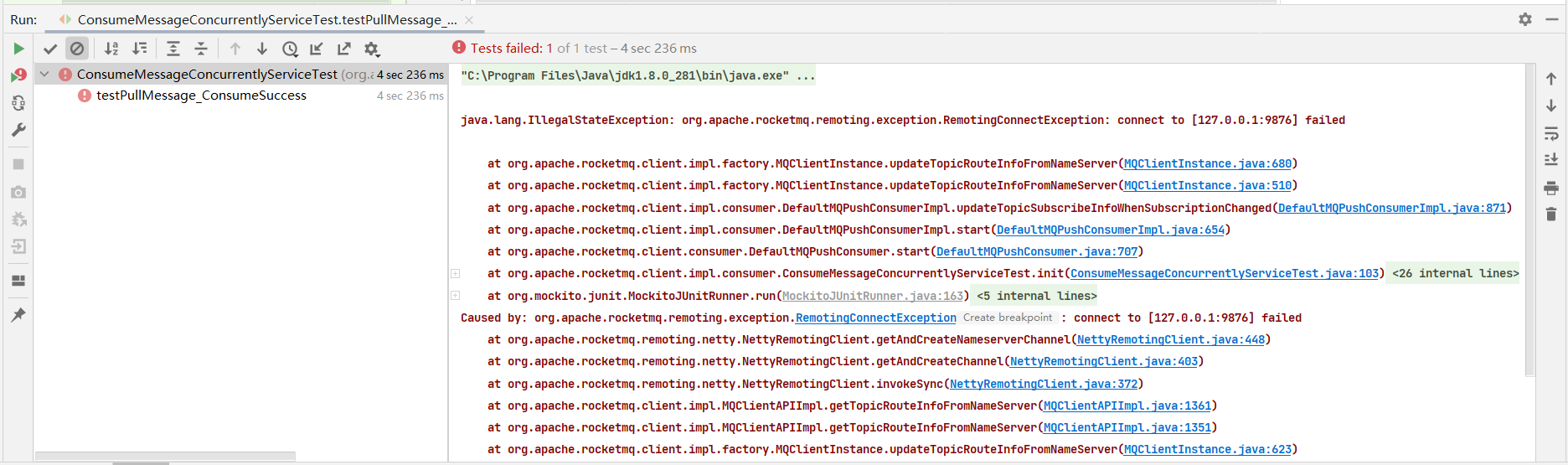Image resolution: width=1568 pixels, height=465 pixels.
Task: Clear console with trash icon
Action: click(x=1551, y=214)
